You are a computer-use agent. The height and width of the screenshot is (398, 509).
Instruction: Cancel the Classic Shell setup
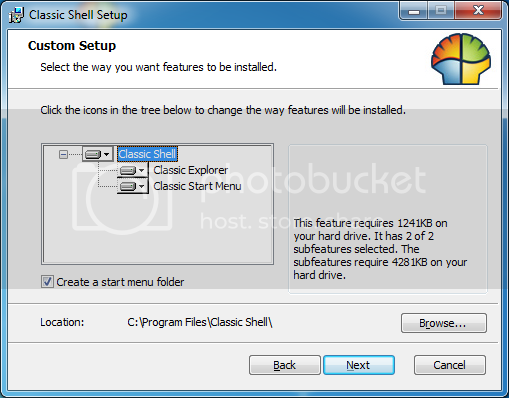450,365
